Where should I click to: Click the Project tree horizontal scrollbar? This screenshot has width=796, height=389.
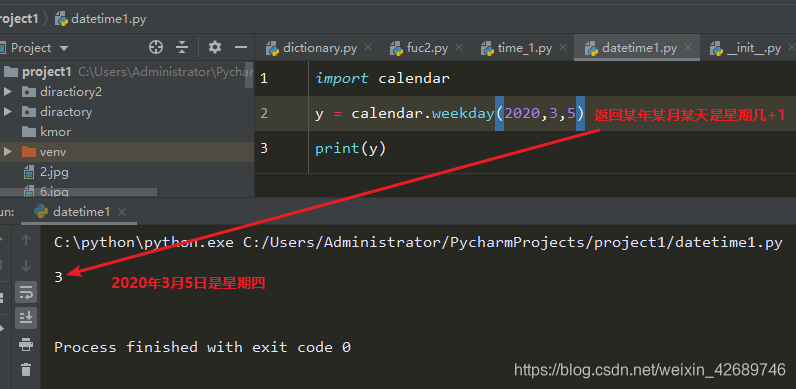(x=78, y=192)
